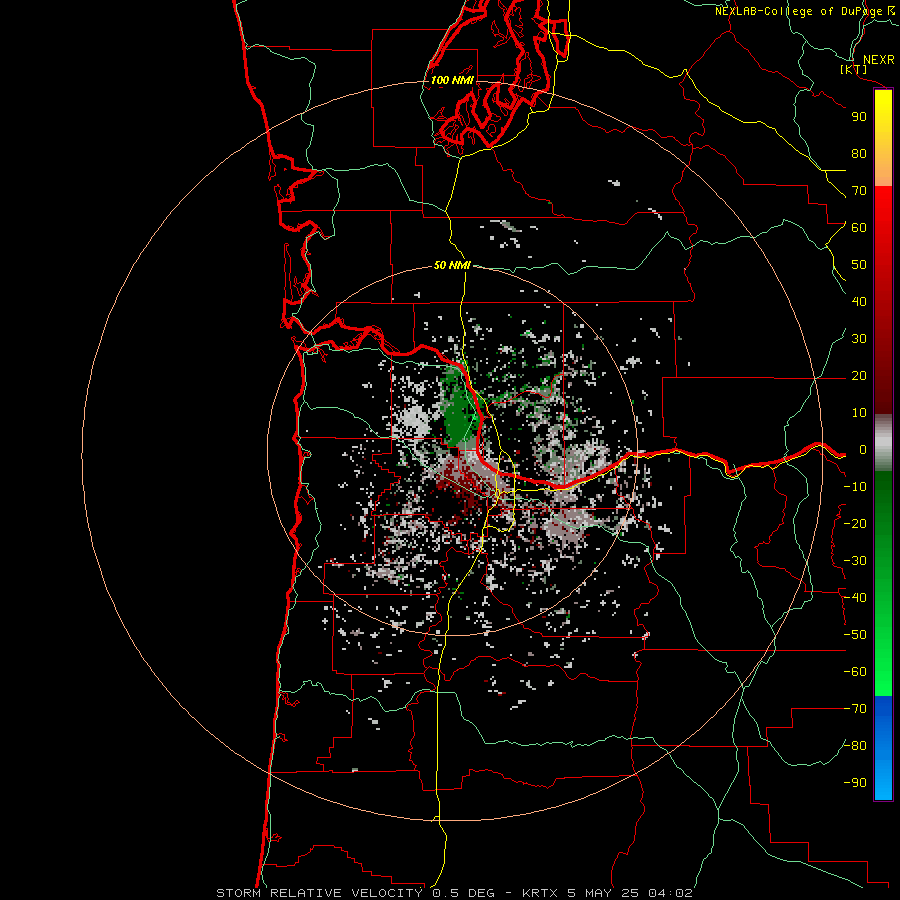Click the -70 value on velocity scale
Screen dimensions: 900x900
tap(855, 709)
